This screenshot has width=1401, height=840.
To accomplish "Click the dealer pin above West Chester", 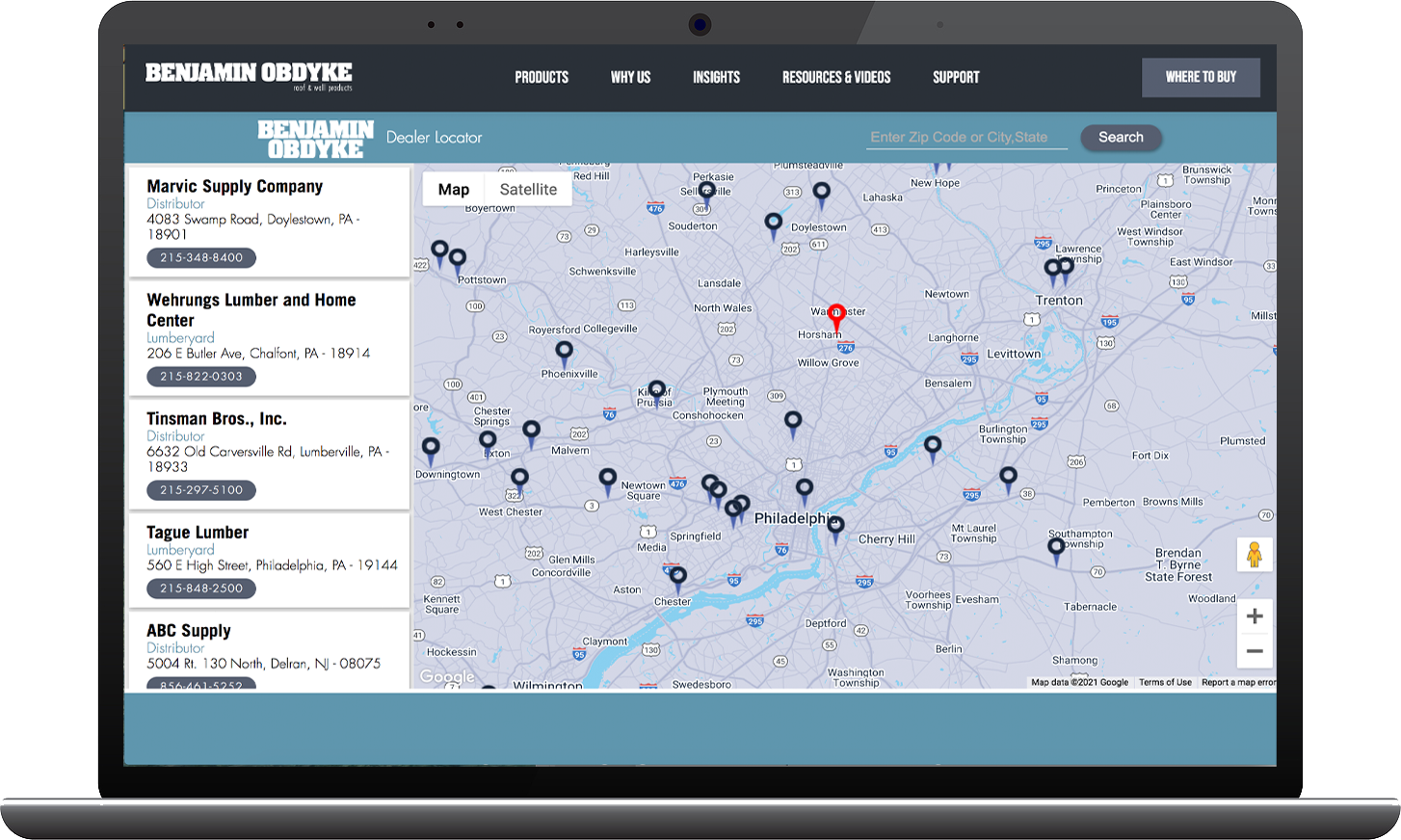I will [x=519, y=481].
